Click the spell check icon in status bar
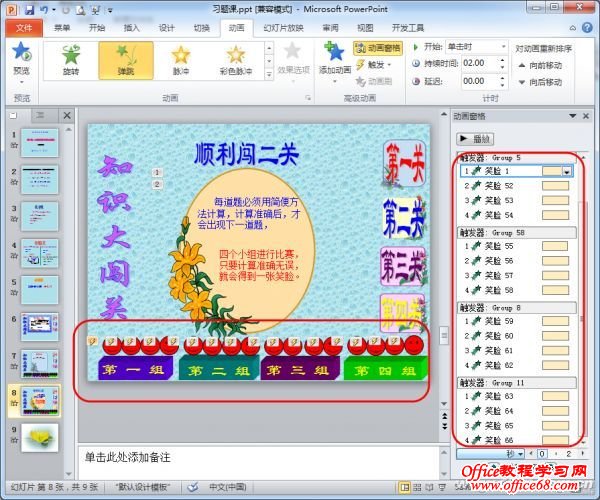600x500 pixels. (193, 487)
